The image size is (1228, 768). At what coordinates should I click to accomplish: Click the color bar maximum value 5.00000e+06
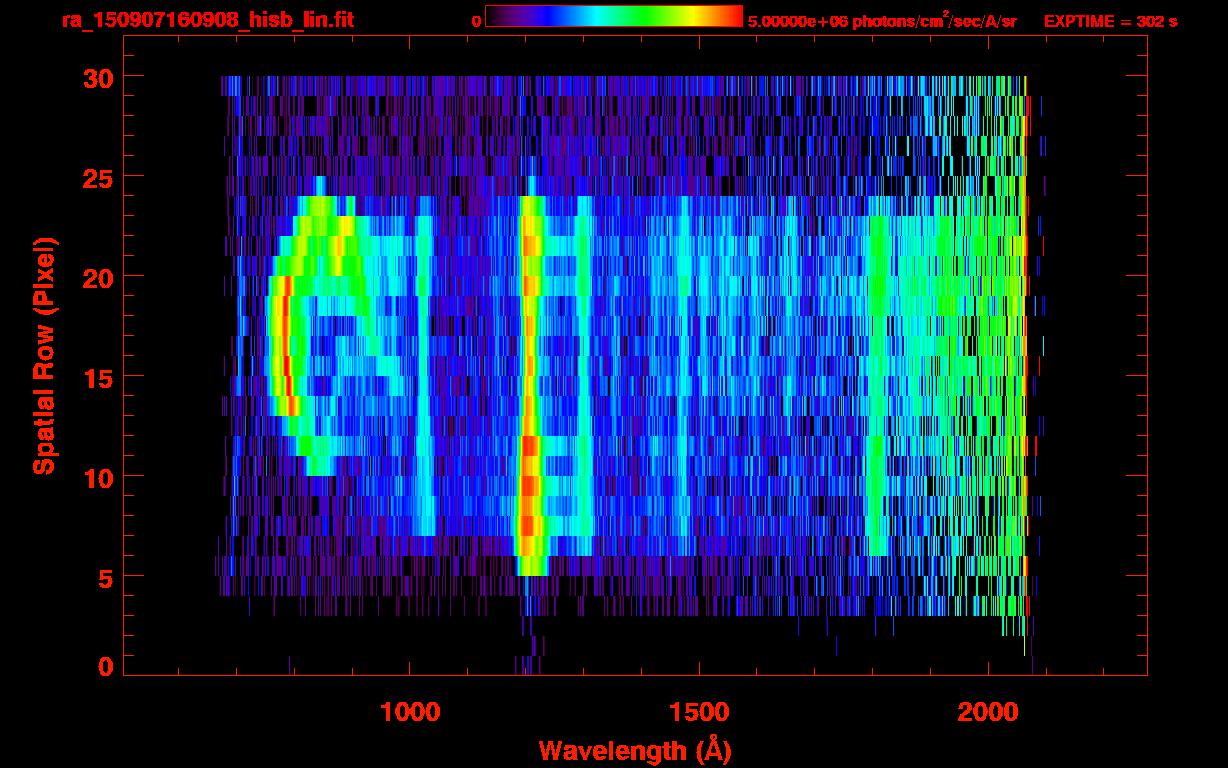796,21
